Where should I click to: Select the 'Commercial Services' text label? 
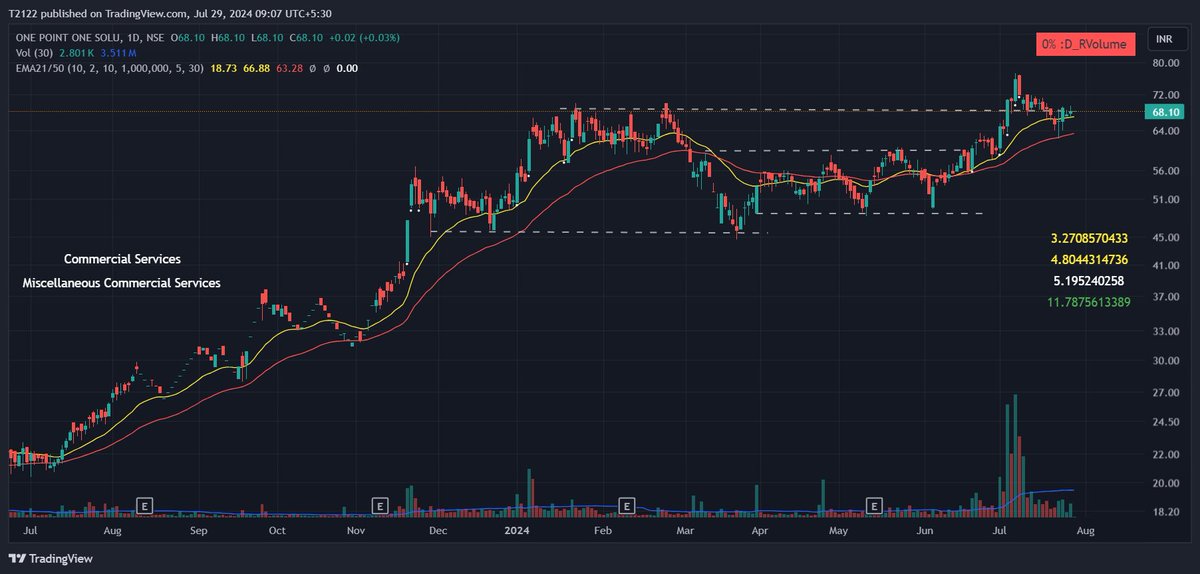[x=122, y=259]
